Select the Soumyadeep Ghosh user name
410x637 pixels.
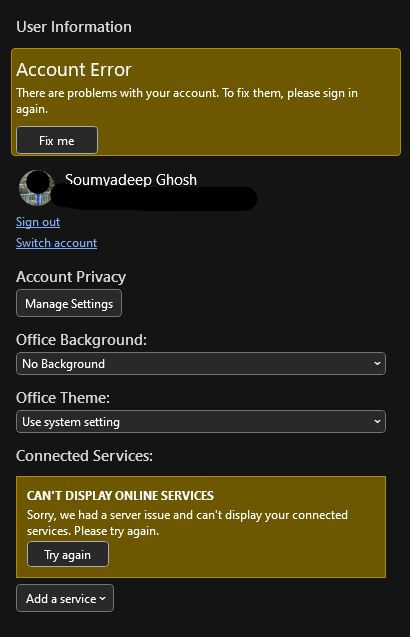point(131,180)
